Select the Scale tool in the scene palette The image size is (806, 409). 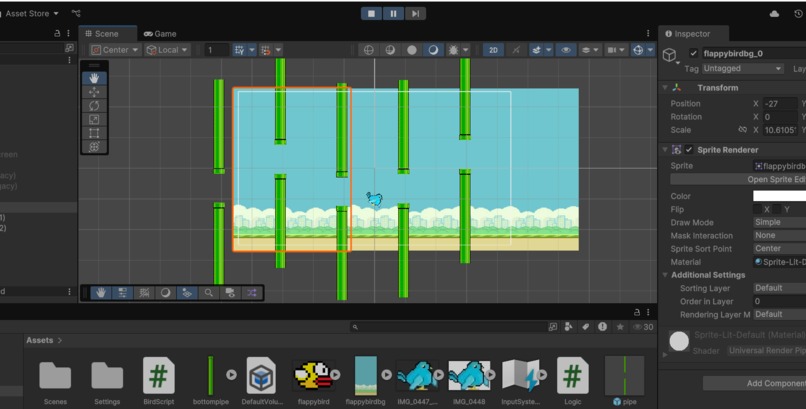[x=94, y=119]
